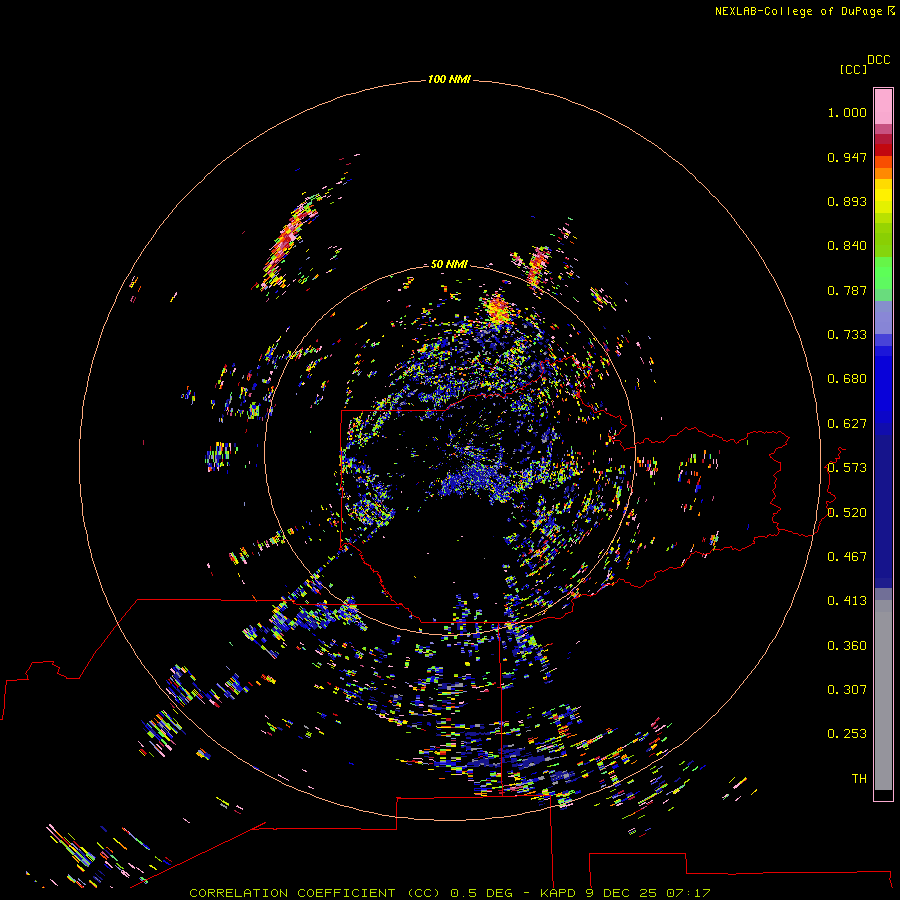Select the 0.627 scale value label
The height and width of the screenshot is (900, 900).
coord(846,424)
